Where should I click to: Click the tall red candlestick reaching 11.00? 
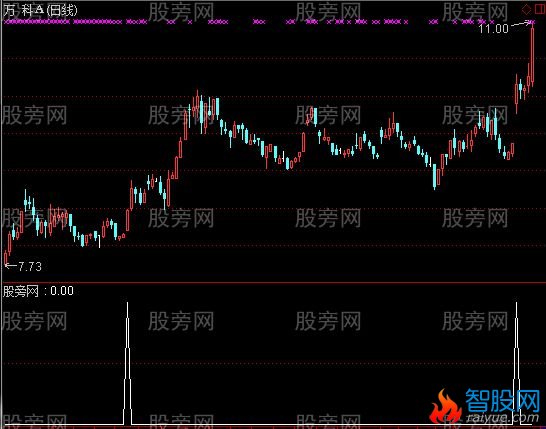pos(532,54)
